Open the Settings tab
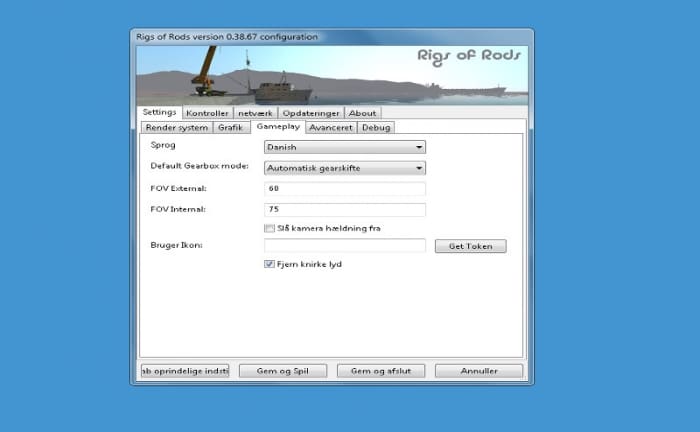 [159, 112]
